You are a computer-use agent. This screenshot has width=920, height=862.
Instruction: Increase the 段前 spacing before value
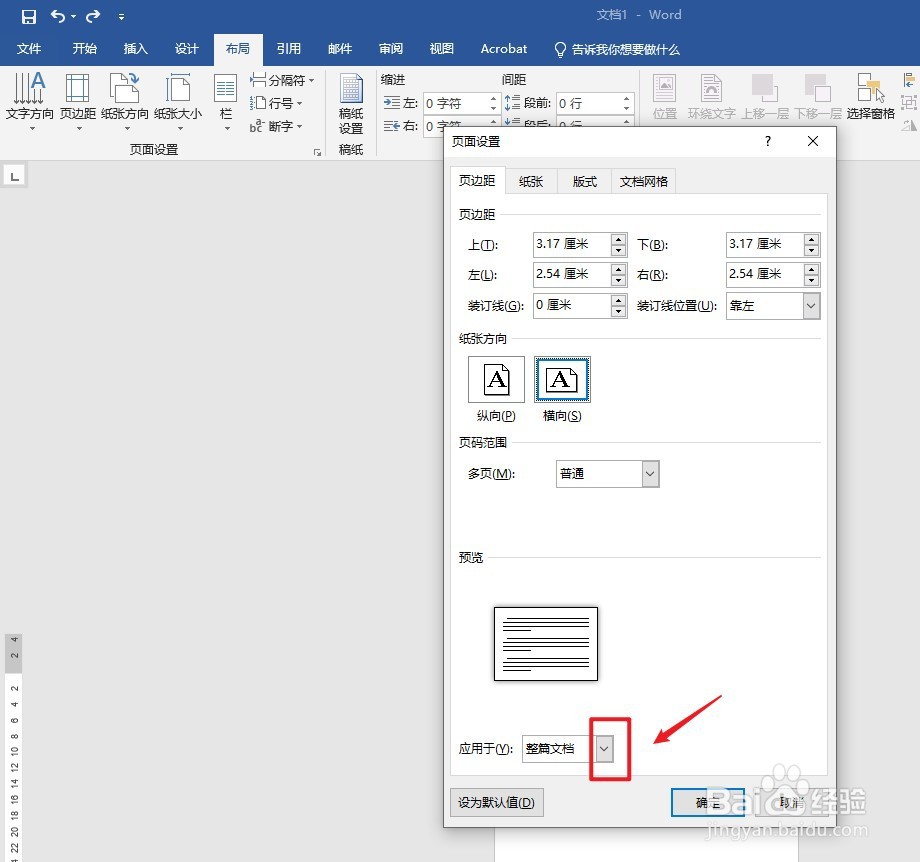(x=627, y=99)
